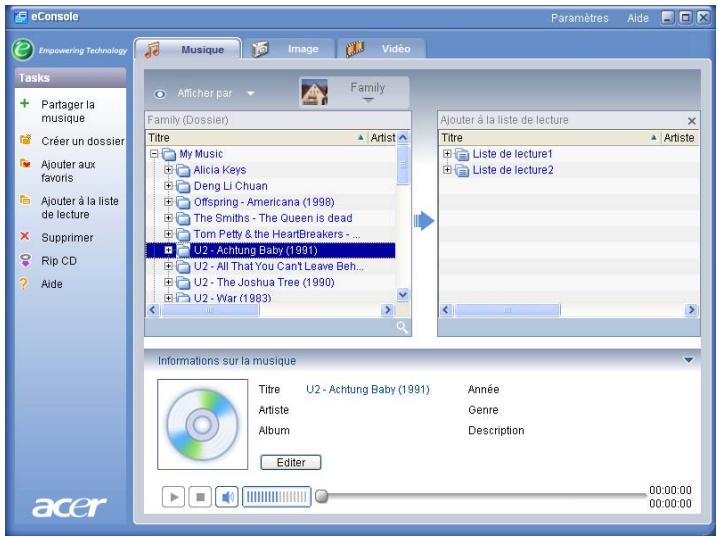Click the CD album art thumbnail
718x537 pixels.
pyautogui.click(x=202, y=424)
